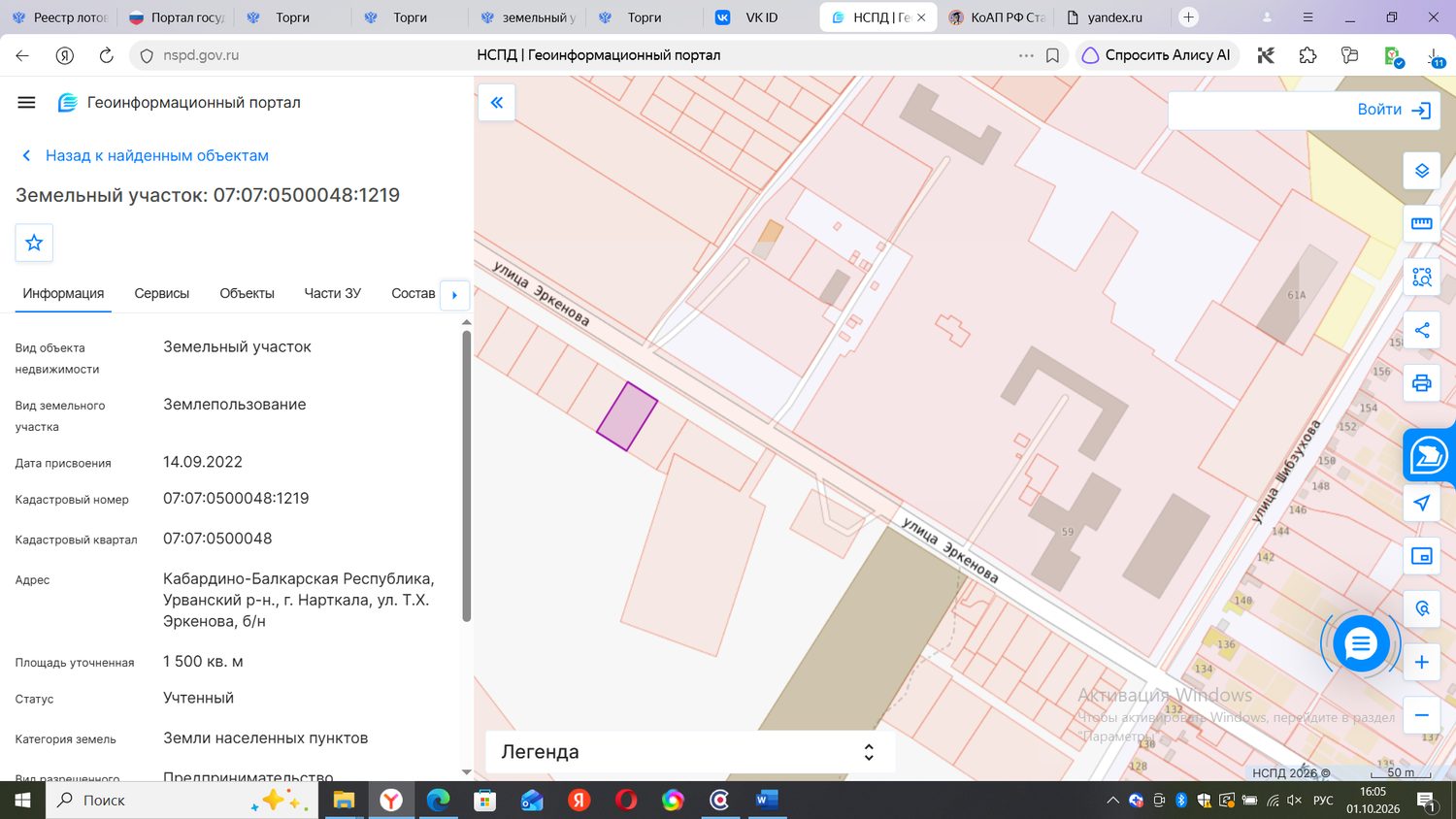1456x819 pixels.
Task: Reload the page in the browser toolbar
Action: click(107, 55)
